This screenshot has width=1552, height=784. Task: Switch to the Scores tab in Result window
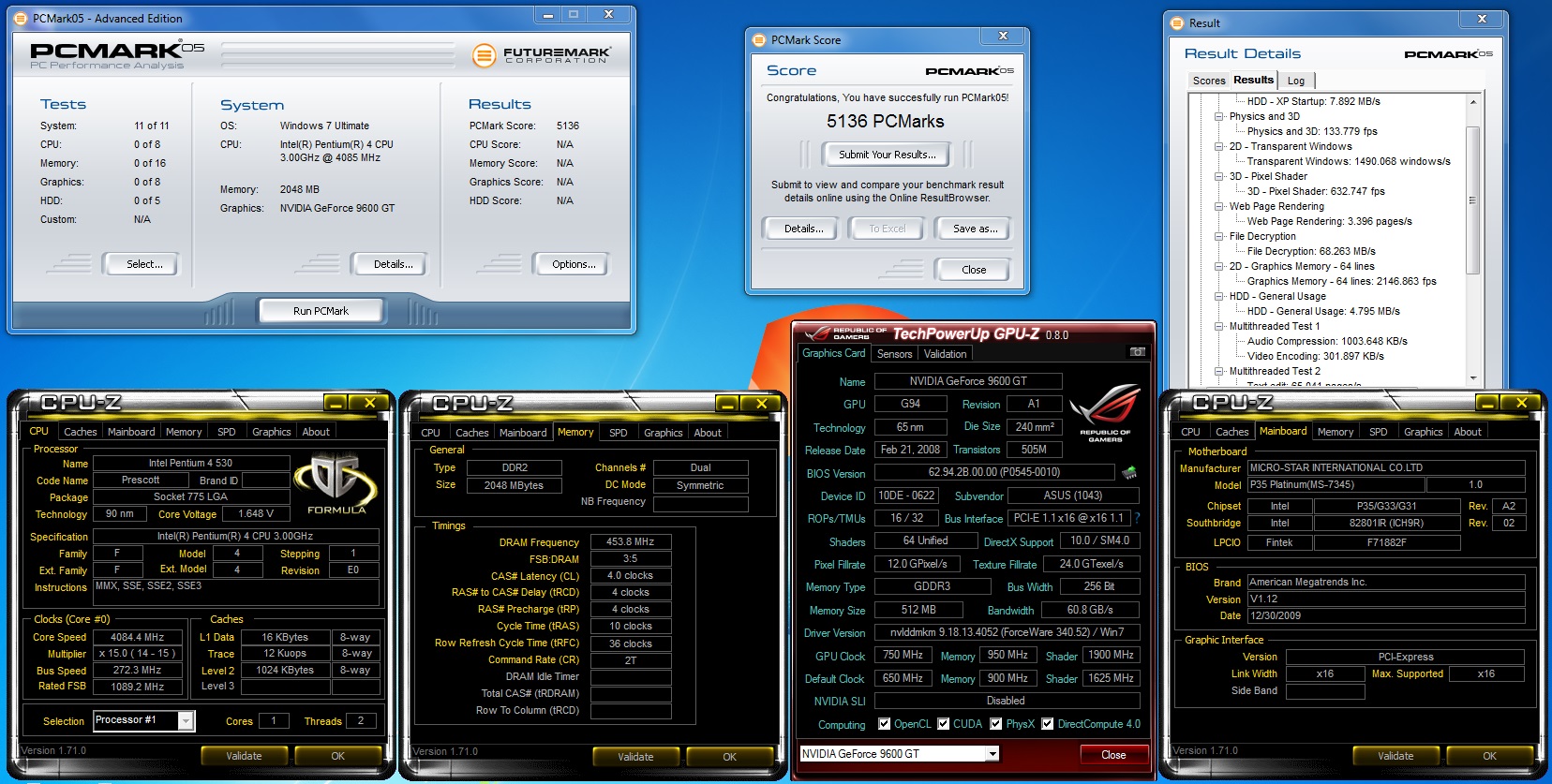coord(1209,81)
